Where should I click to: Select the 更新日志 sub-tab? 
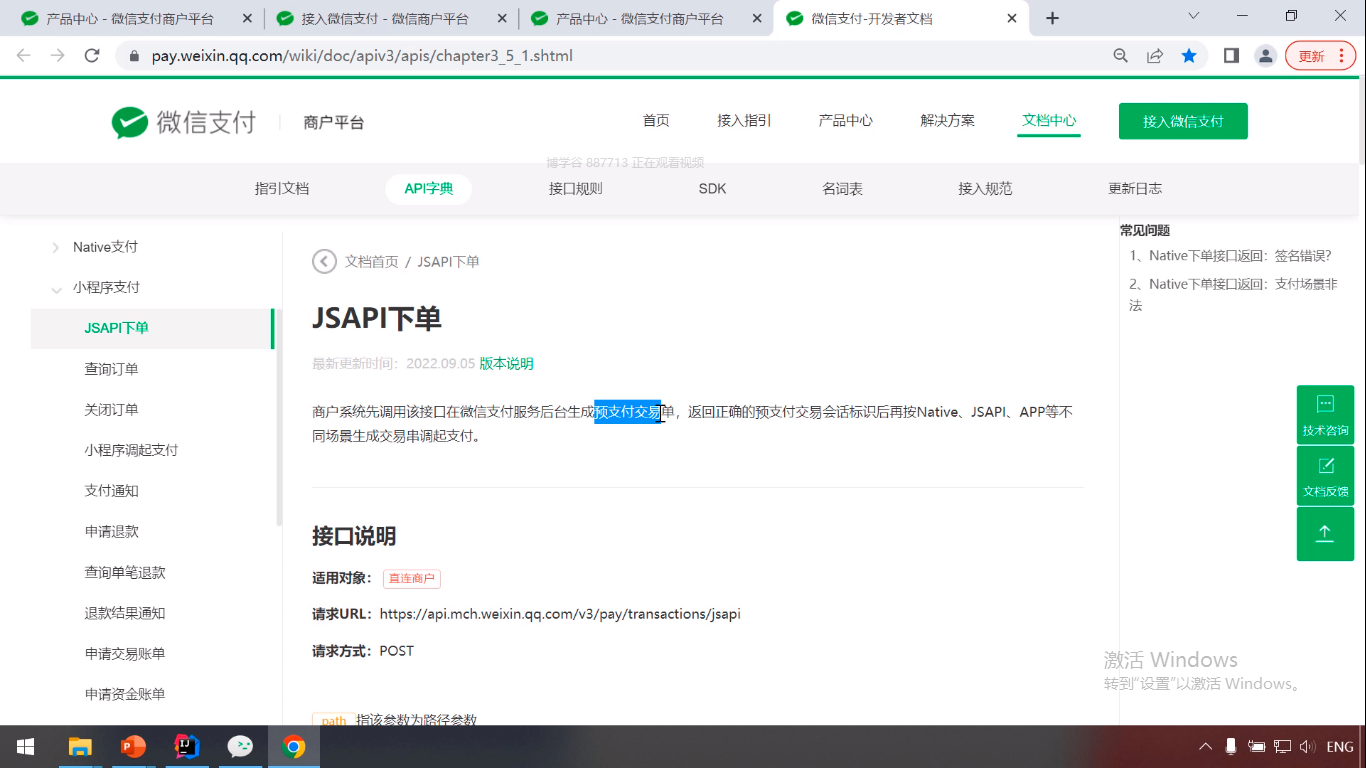1135,189
